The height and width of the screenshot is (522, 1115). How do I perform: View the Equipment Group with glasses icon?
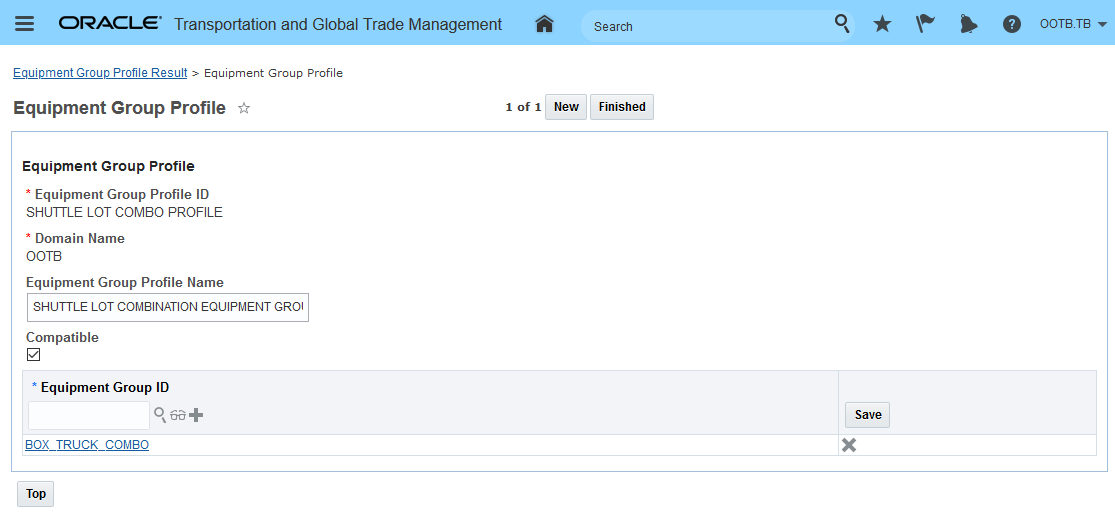(178, 415)
